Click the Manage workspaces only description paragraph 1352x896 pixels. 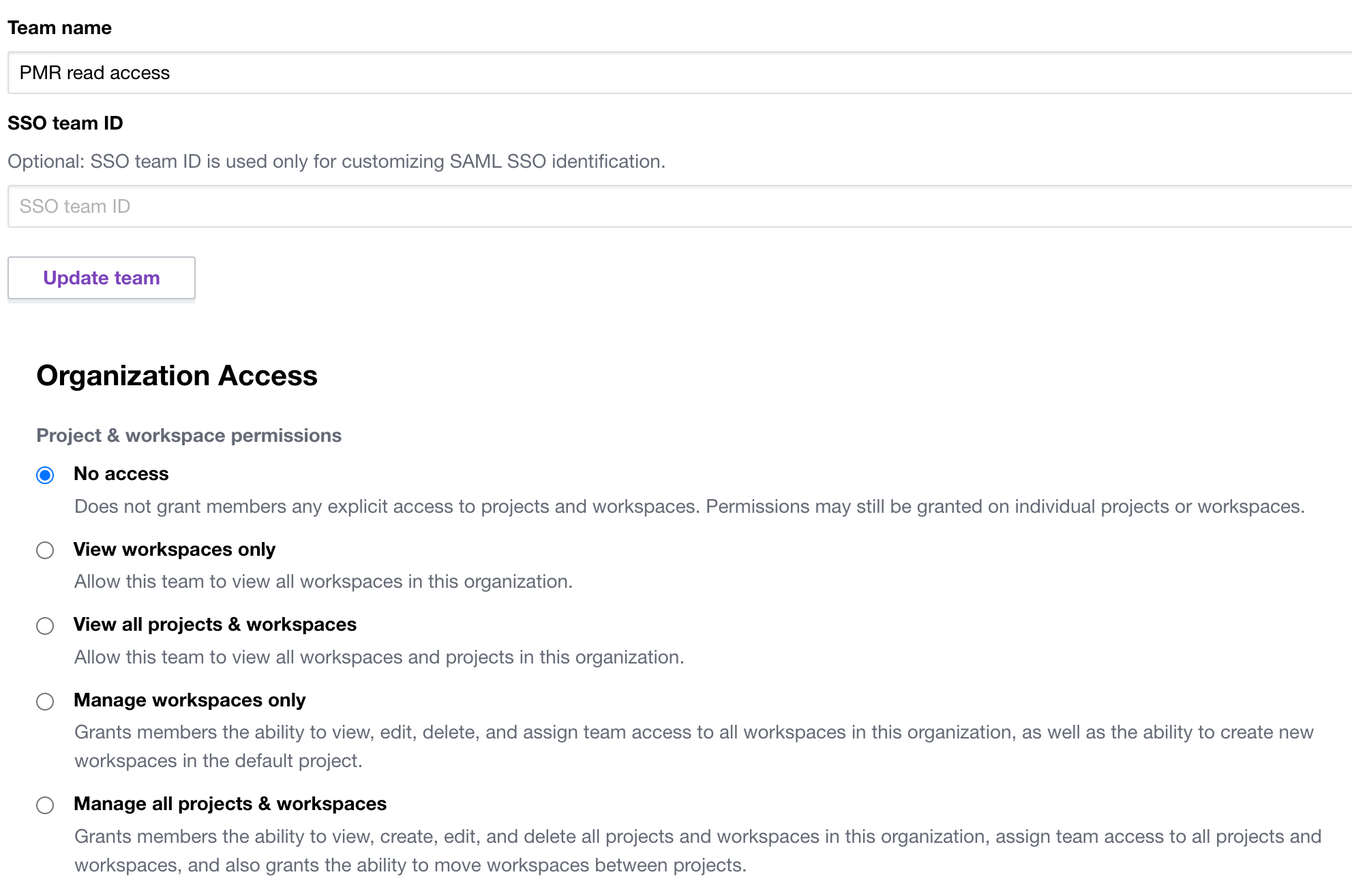693,747
